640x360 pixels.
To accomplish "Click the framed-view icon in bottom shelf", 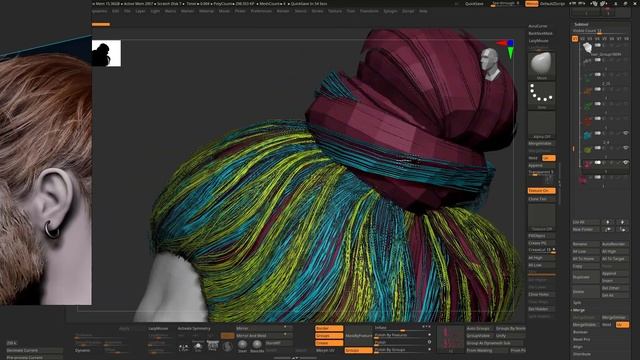I will tap(213, 346).
